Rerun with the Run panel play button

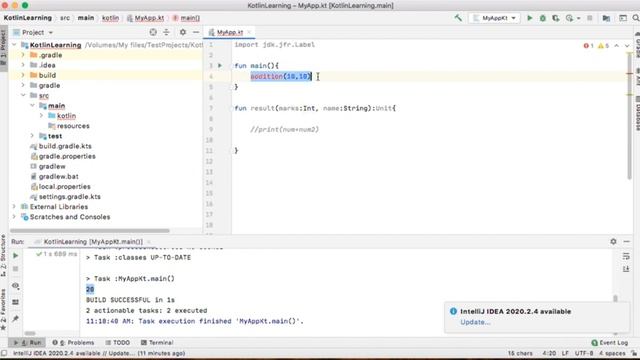tap(16, 256)
